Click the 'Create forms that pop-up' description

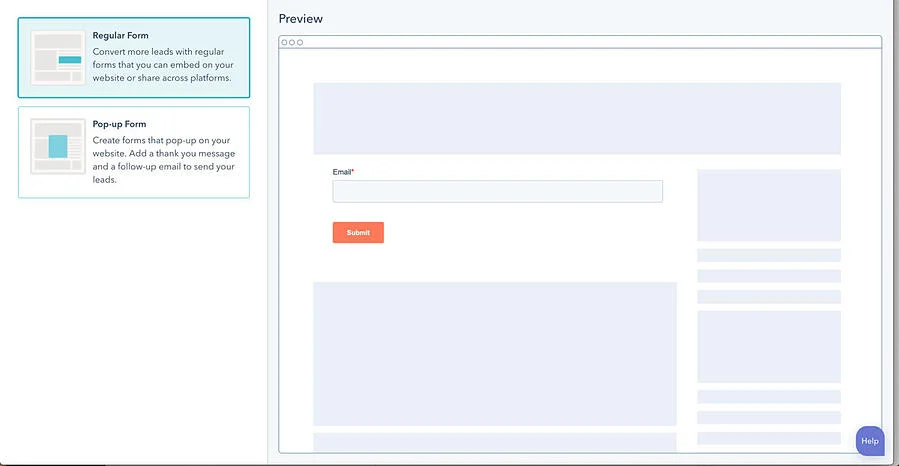tap(164, 160)
